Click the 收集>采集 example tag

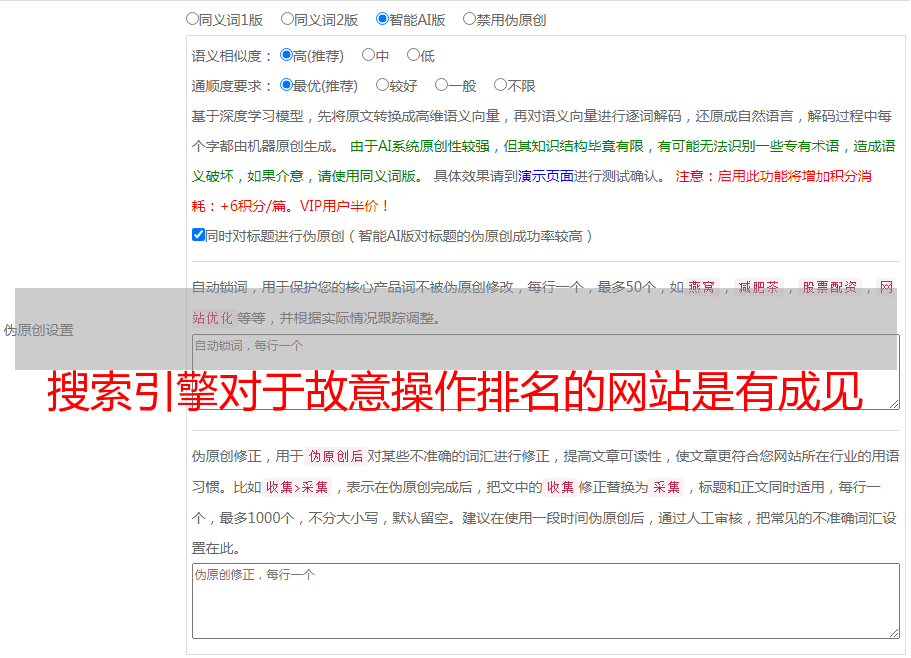pos(297,487)
